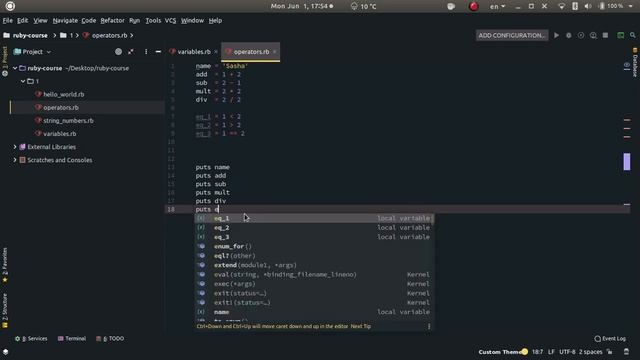Change 2 spaces indent setting

click(590, 352)
